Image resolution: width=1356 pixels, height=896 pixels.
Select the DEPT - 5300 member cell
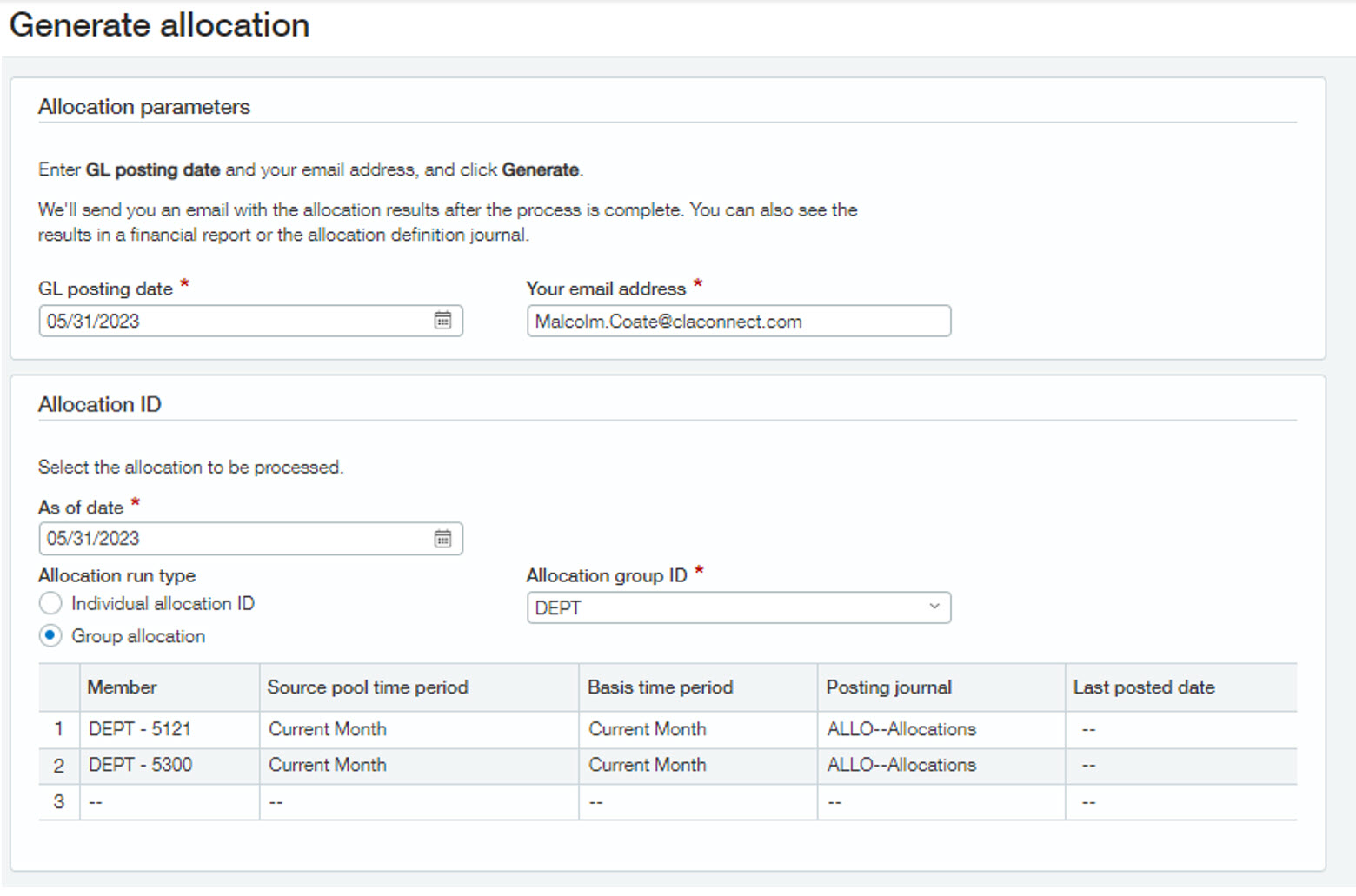[x=140, y=765]
